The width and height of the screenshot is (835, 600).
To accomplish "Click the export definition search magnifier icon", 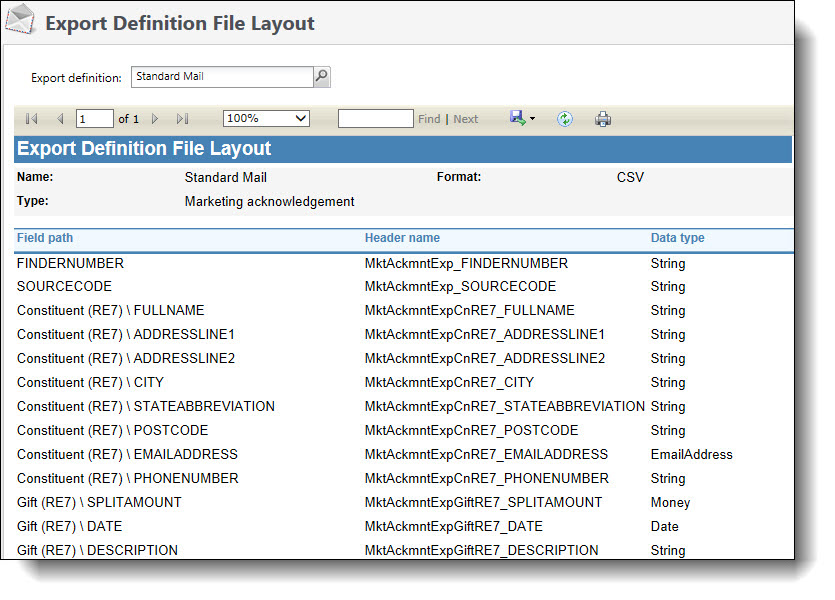I will (321, 77).
